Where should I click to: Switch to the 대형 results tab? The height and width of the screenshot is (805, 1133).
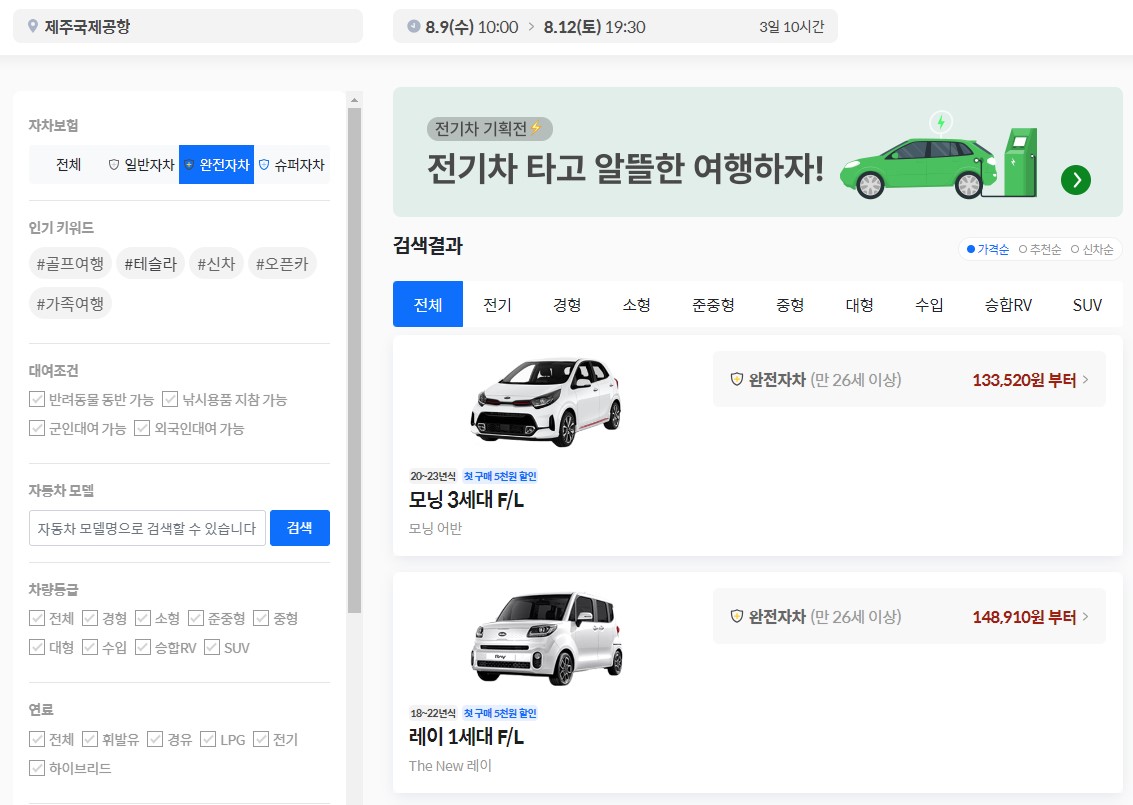pos(859,304)
